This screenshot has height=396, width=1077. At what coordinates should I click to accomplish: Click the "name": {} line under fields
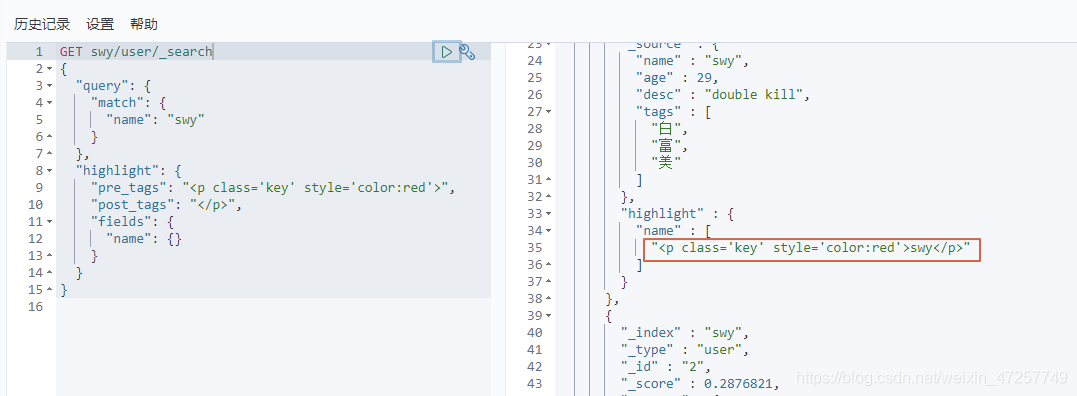144,239
